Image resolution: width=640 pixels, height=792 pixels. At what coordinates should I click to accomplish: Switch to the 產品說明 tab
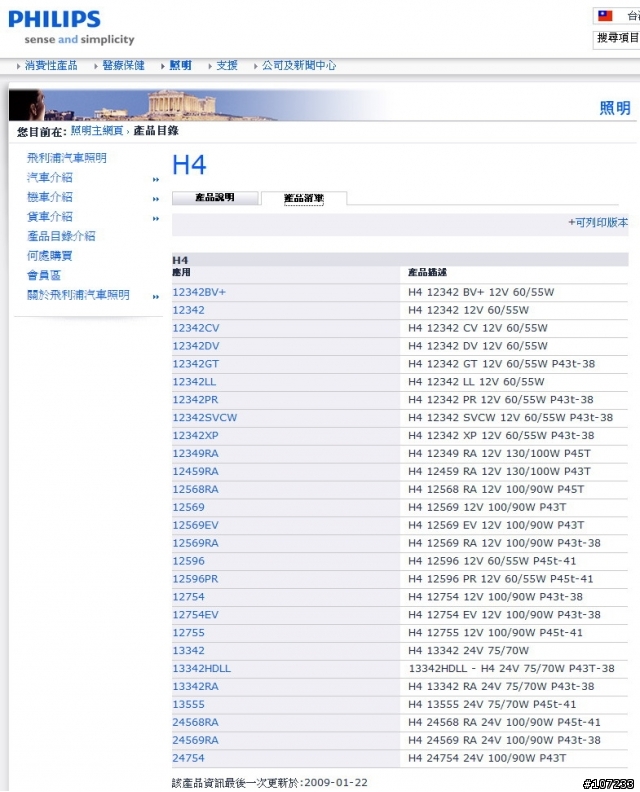click(215, 198)
